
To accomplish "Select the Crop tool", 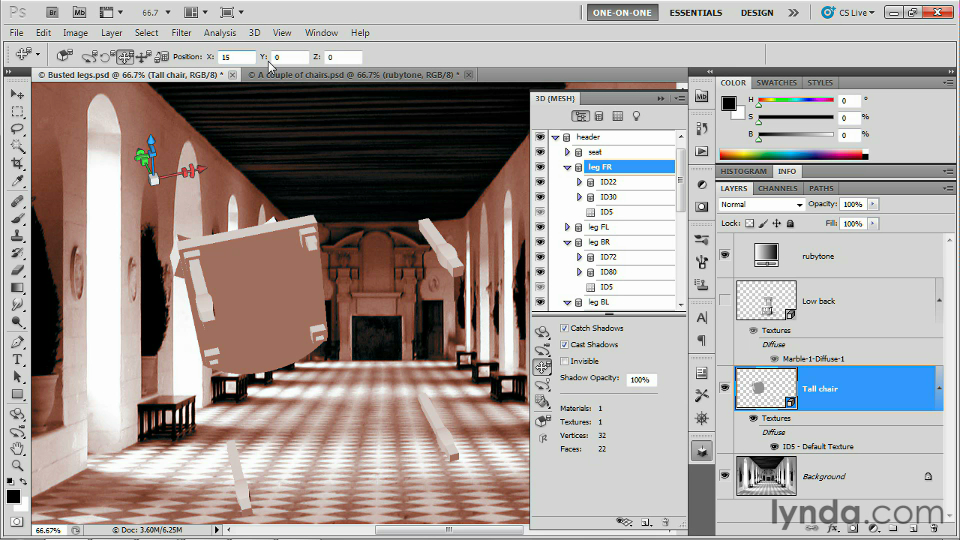I will tap(17, 163).
